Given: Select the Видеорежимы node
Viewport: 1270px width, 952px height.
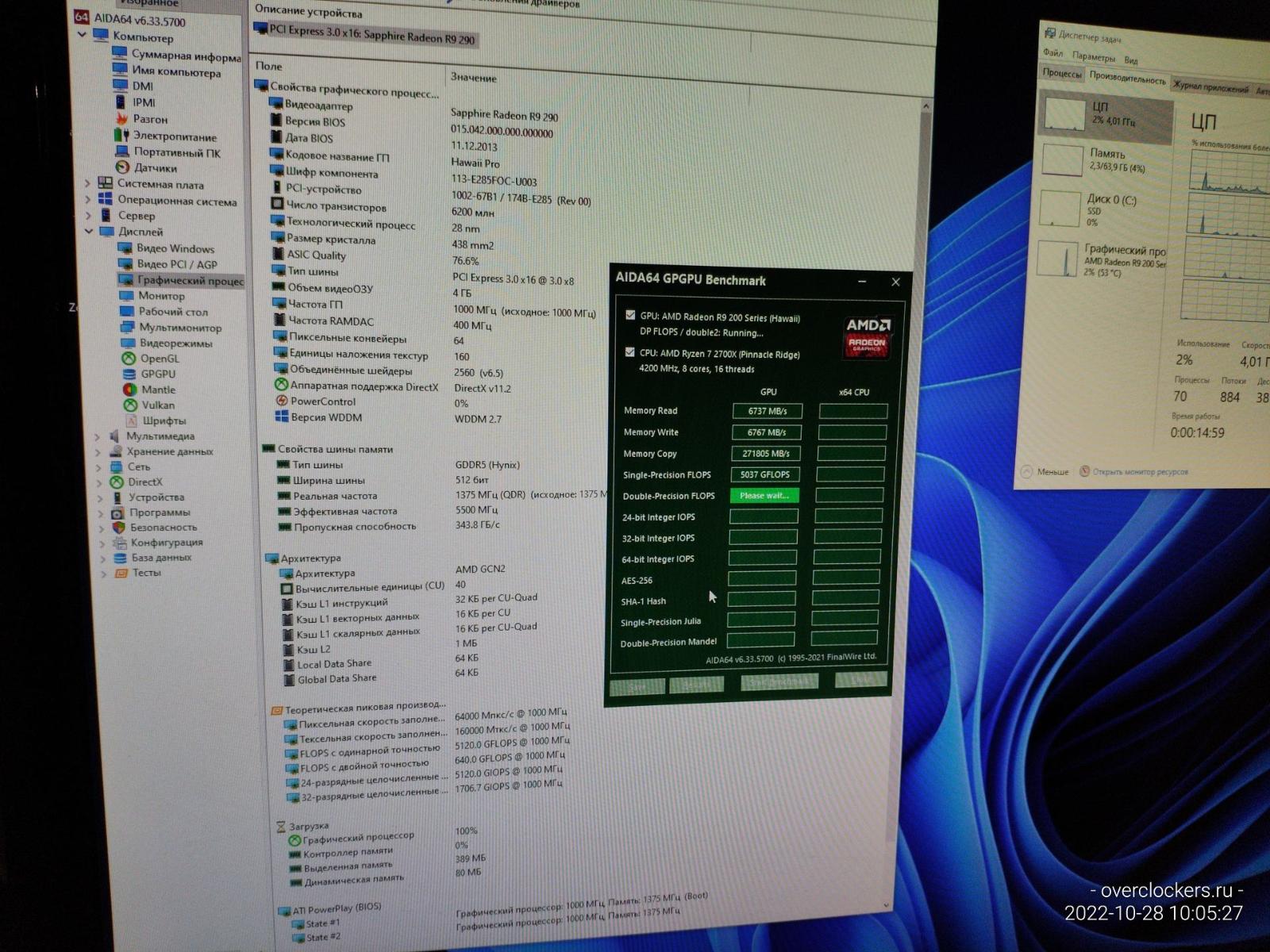Looking at the screenshot, I should (x=166, y=344).
